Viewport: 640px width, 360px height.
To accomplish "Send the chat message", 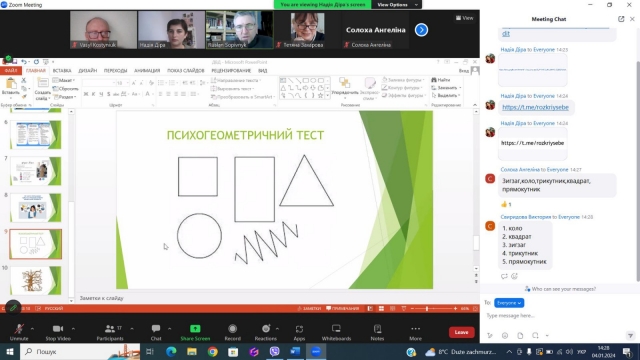I will click(630, 336).
